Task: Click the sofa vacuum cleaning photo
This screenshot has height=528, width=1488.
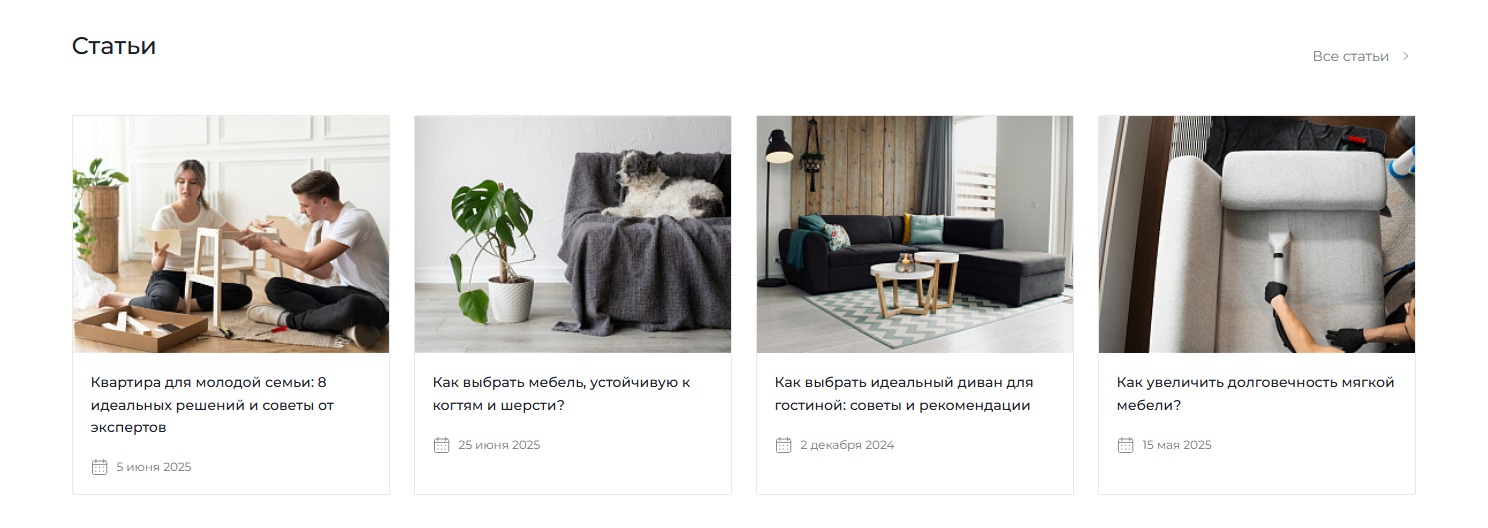Action: [1257, 234]
